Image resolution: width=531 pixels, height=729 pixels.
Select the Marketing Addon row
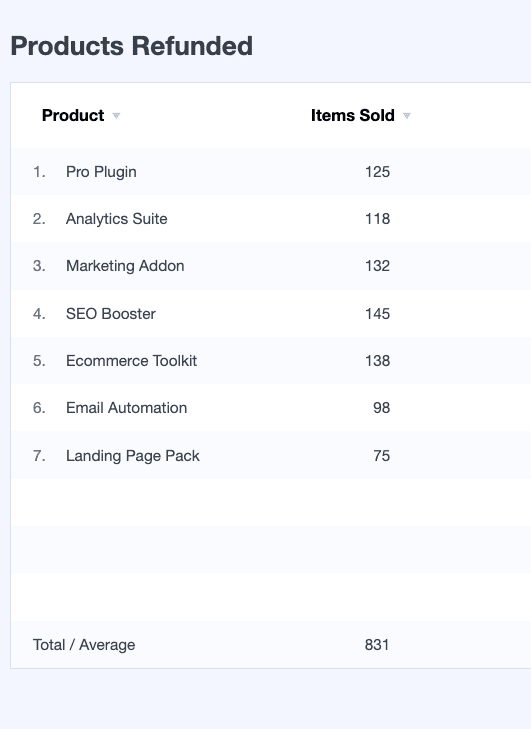click(x=271, y=266)
